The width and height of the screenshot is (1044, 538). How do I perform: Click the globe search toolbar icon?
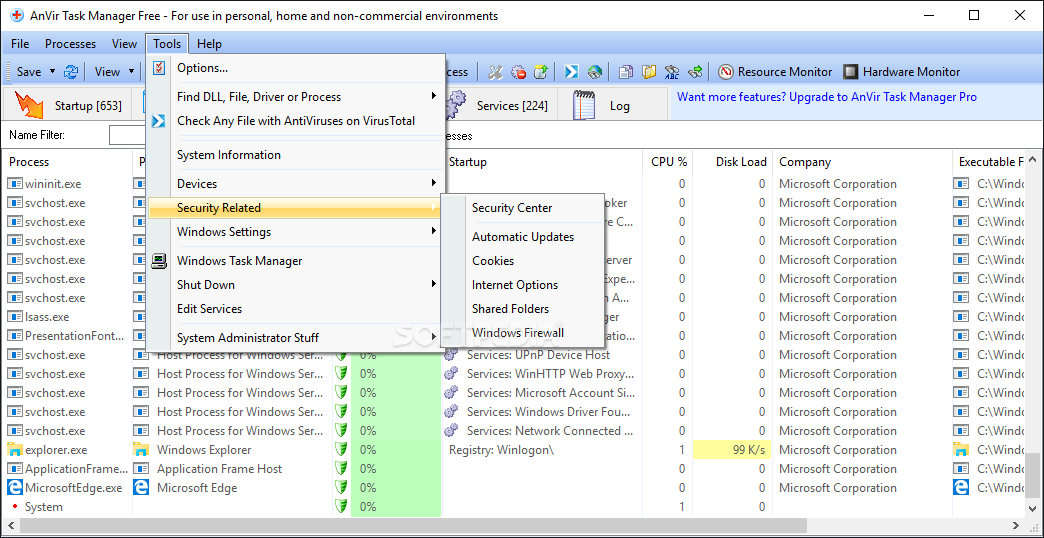pos(595,72)
